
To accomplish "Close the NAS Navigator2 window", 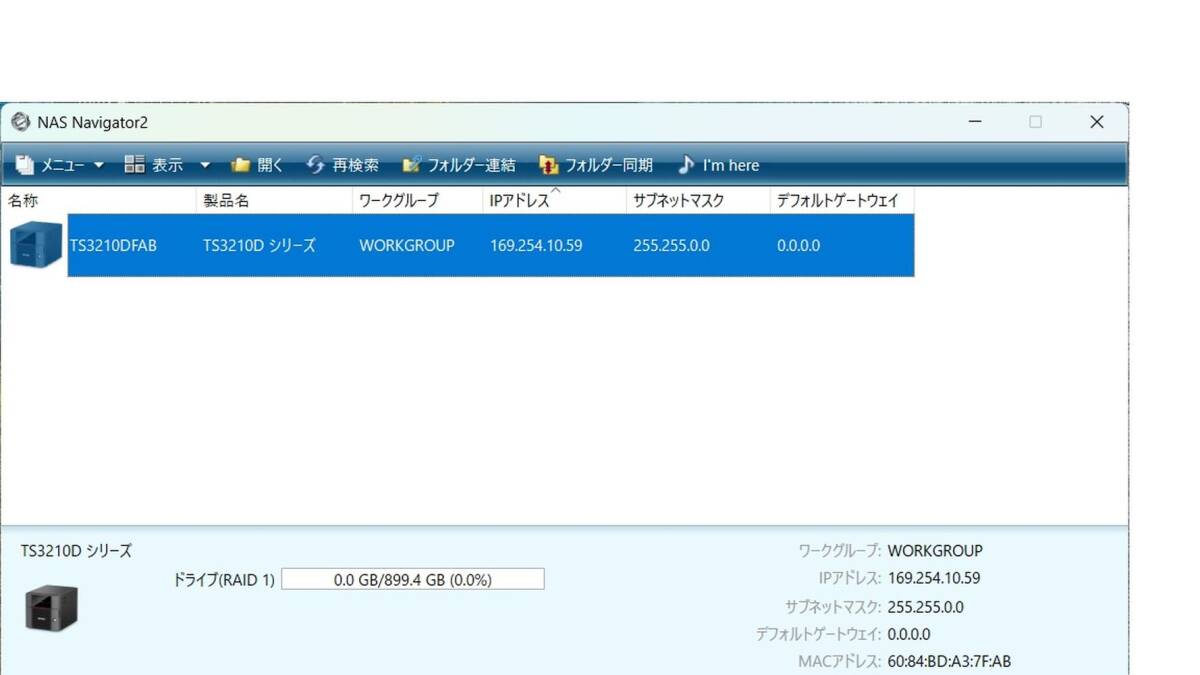I will [x=1097, y=122].
